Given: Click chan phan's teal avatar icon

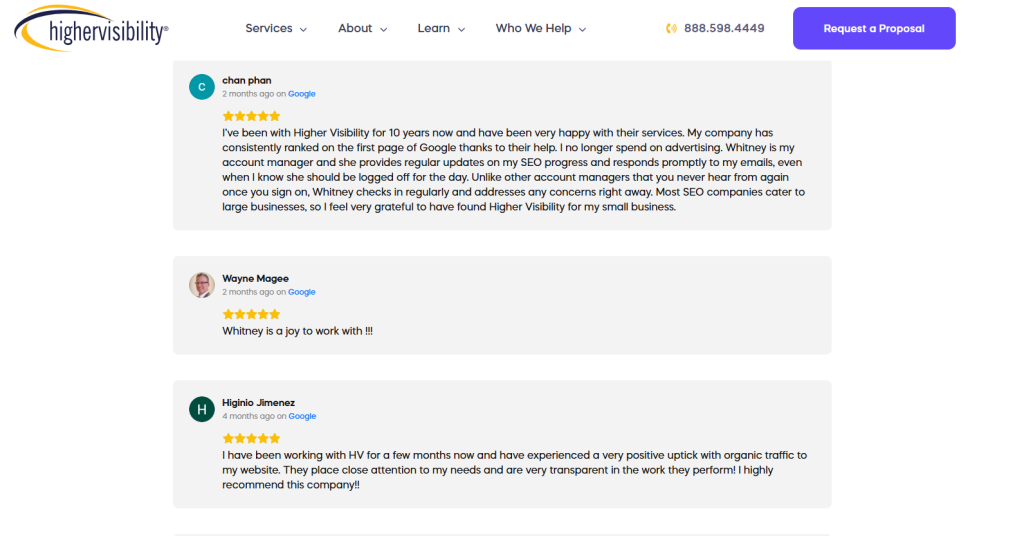Looking at the screenshot, I should click(x=202, y=87).
